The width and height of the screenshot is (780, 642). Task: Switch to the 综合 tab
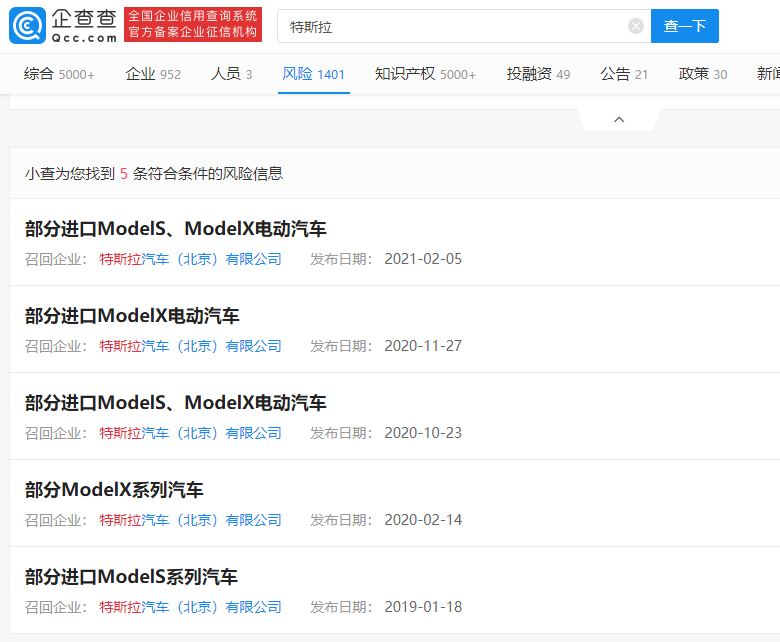click(59, 74)
